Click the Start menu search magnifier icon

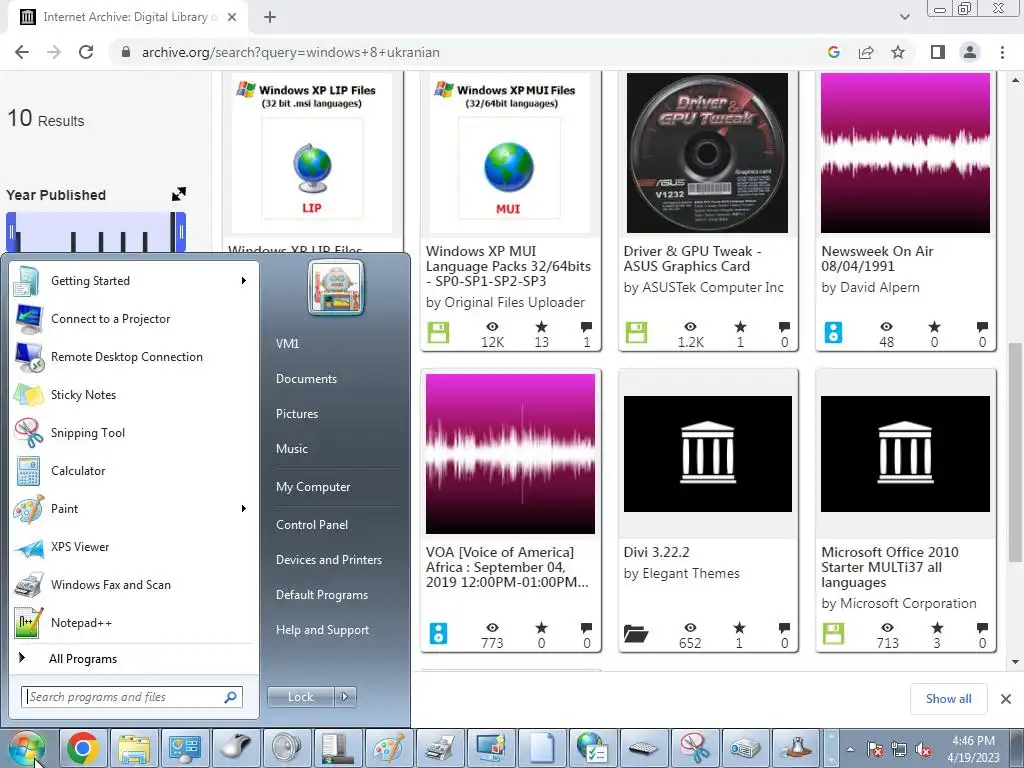click(231, 697)
